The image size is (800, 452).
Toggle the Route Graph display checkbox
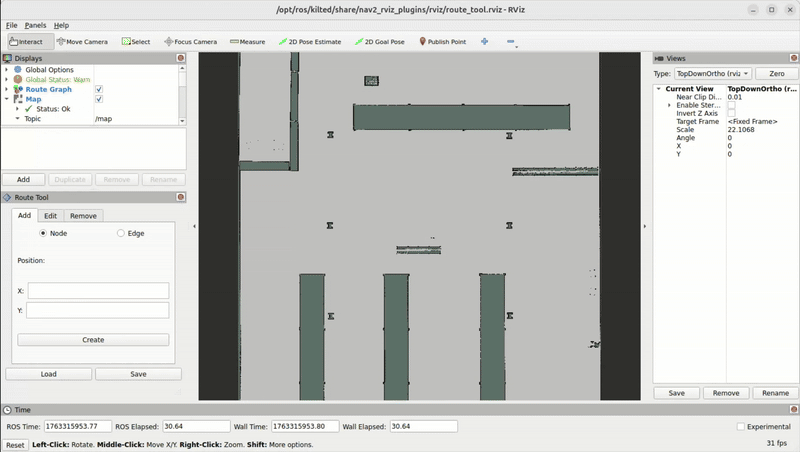pos(99,89)
